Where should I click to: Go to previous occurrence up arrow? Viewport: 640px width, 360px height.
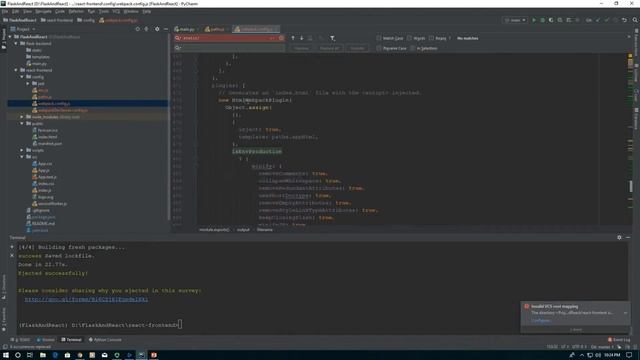(x=293, y=38)
